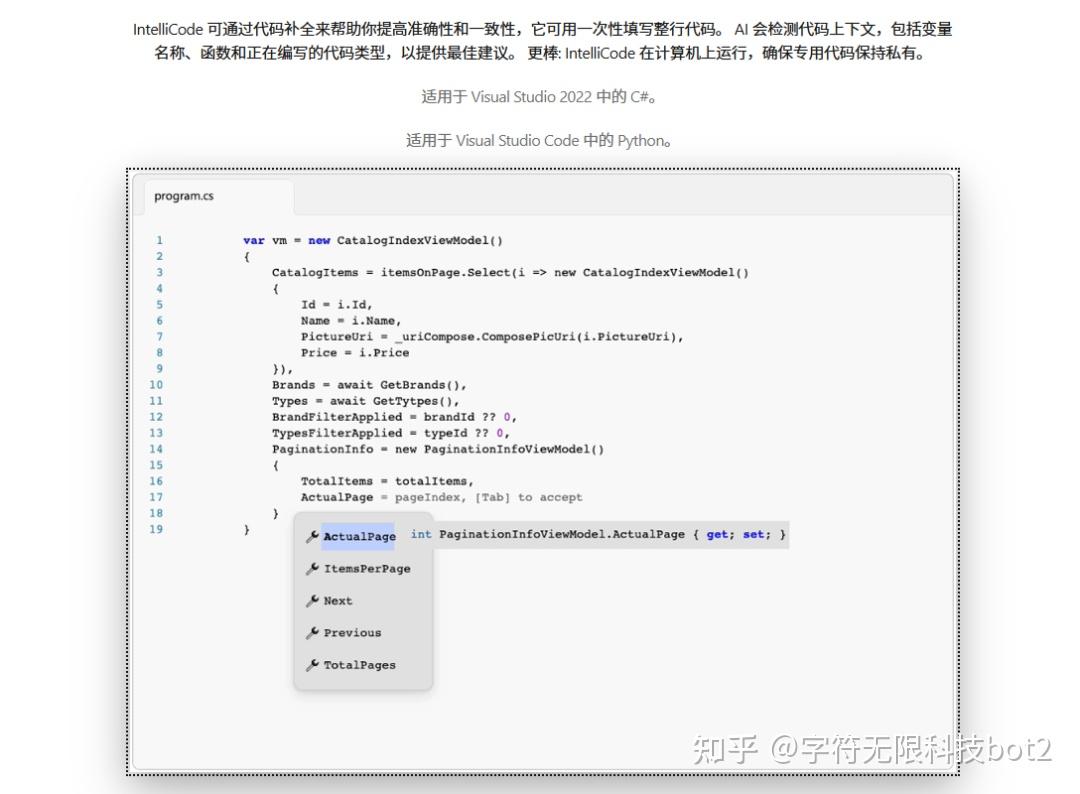Click the blue 'new' keyword on line 1
Screen dimensions: 1080x794
point(319,240)
